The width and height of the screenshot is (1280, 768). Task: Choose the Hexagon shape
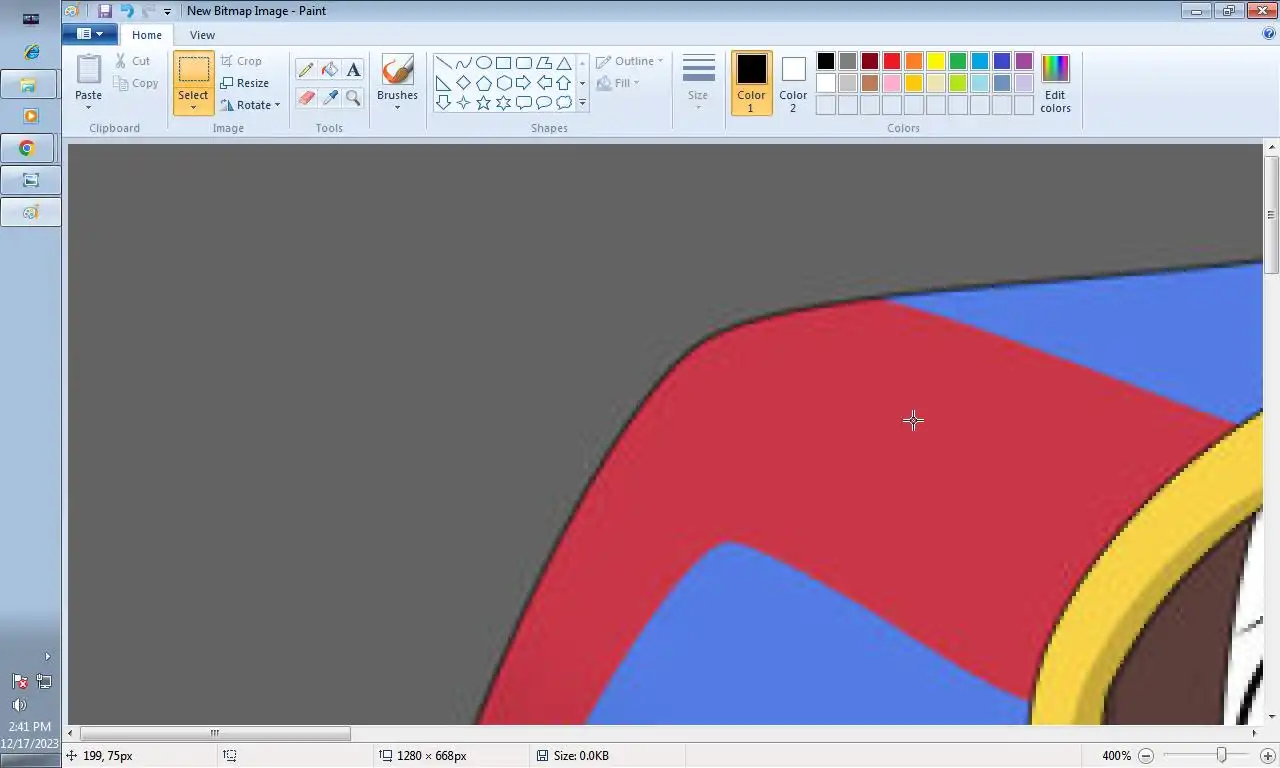[x=503, y=83]
